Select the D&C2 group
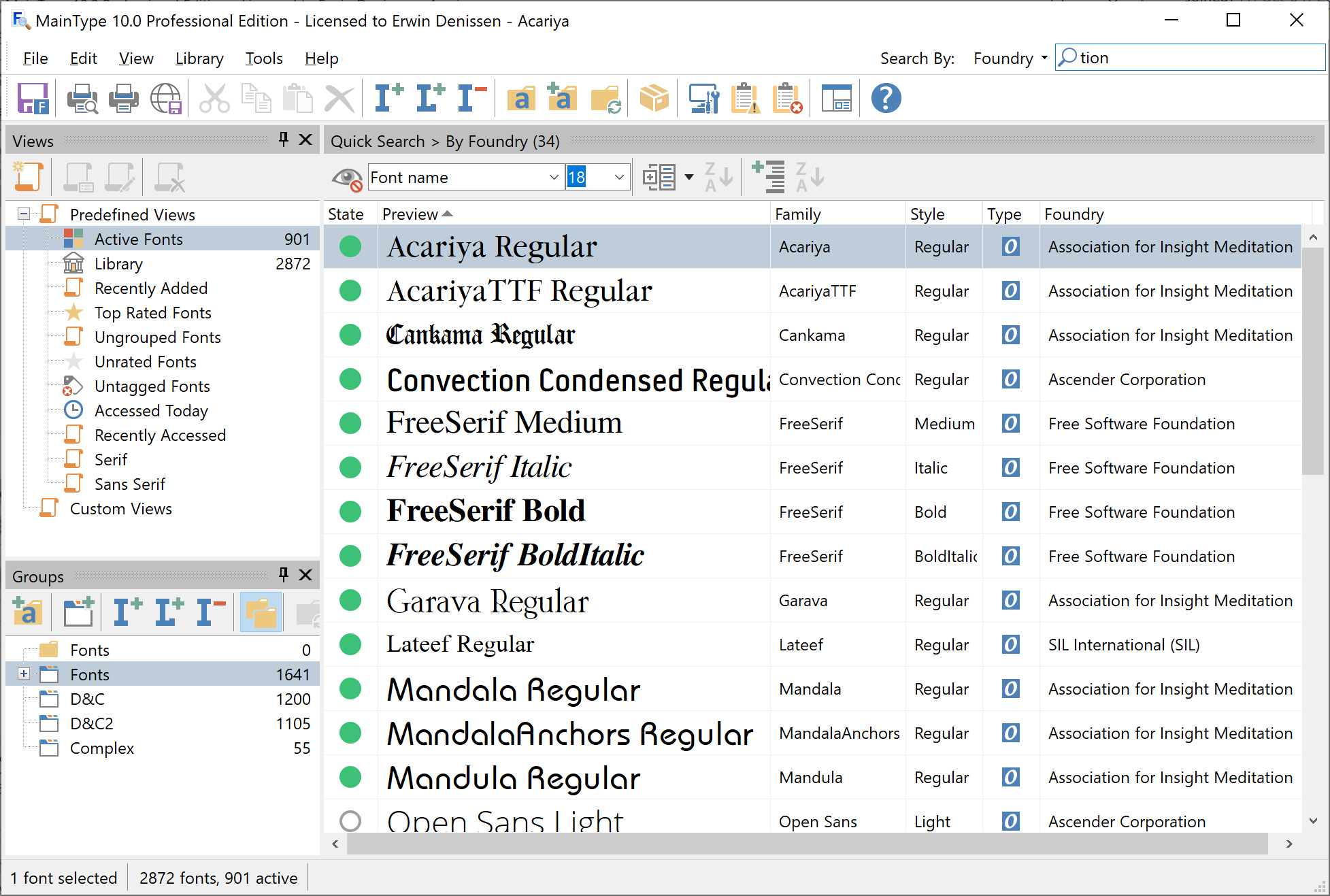This screenshot has height=896, width=1330. 162,723
